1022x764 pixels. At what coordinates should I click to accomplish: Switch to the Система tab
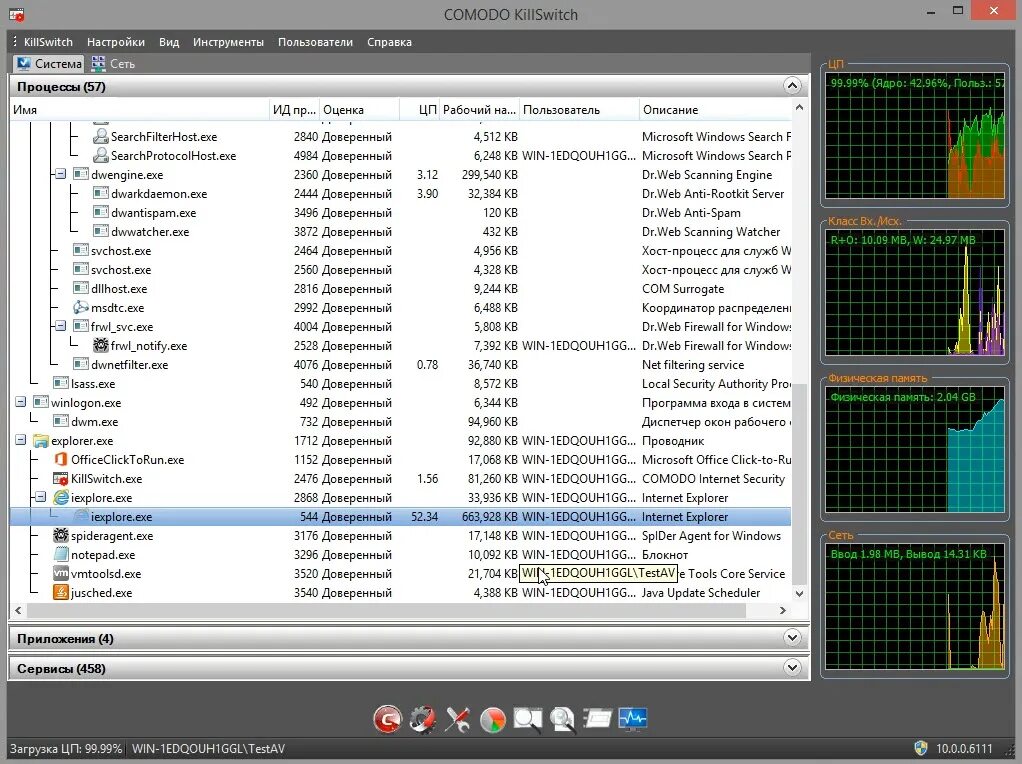[49, 63]
